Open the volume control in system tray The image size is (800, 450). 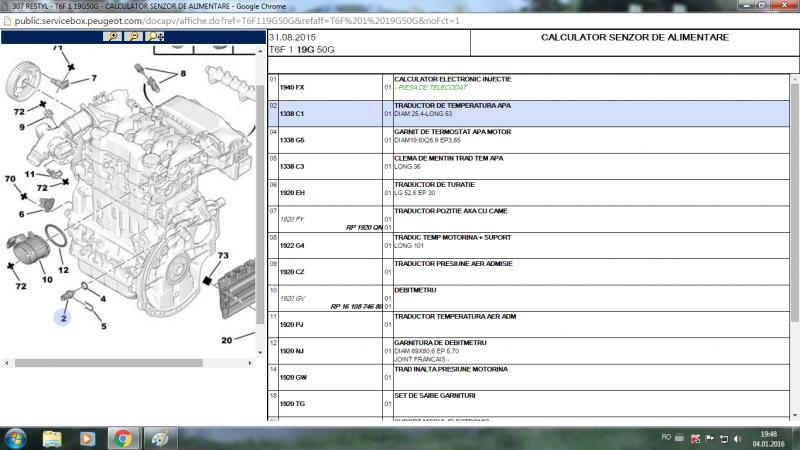point(738,438)
